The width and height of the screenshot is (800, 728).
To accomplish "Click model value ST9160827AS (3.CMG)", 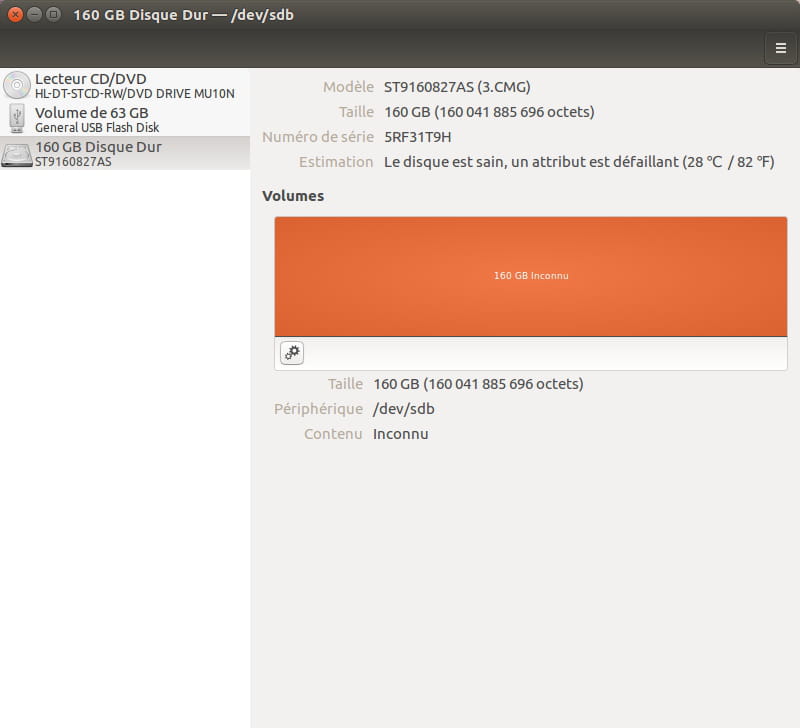I will click(x=457, y=87).
